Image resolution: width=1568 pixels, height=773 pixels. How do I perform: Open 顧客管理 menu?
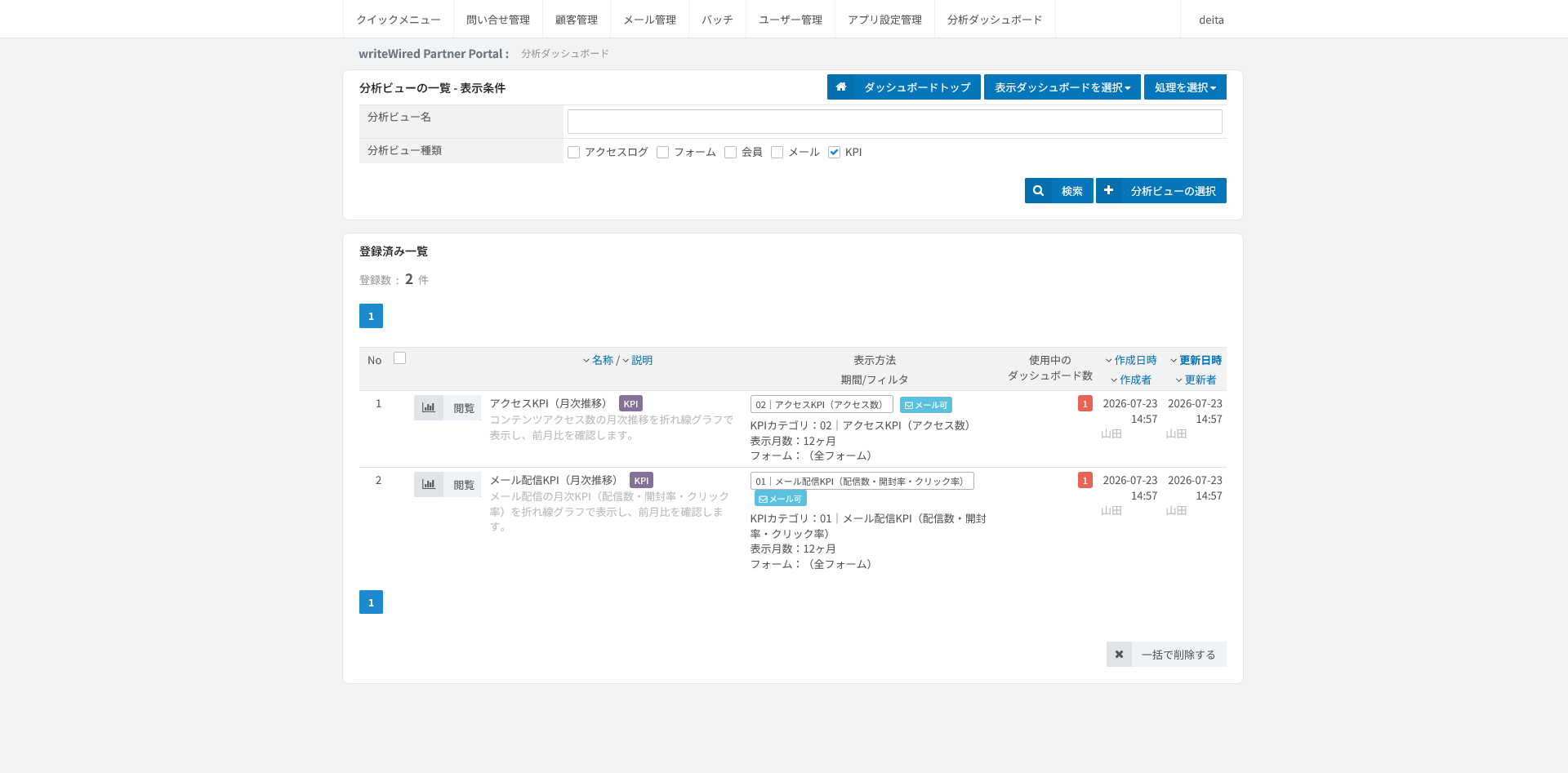point(577,20)
